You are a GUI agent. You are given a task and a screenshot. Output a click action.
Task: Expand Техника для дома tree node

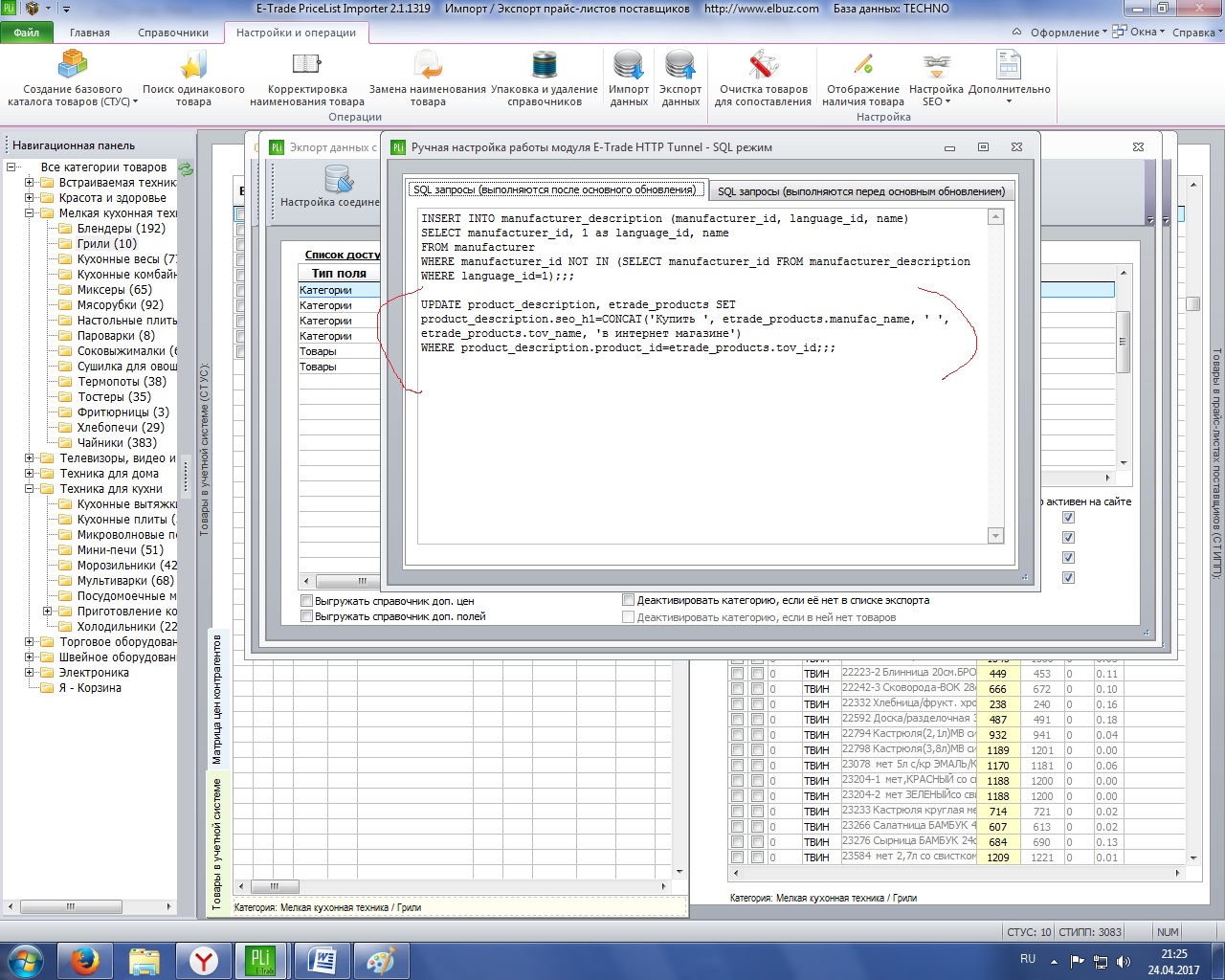[30, 474]
